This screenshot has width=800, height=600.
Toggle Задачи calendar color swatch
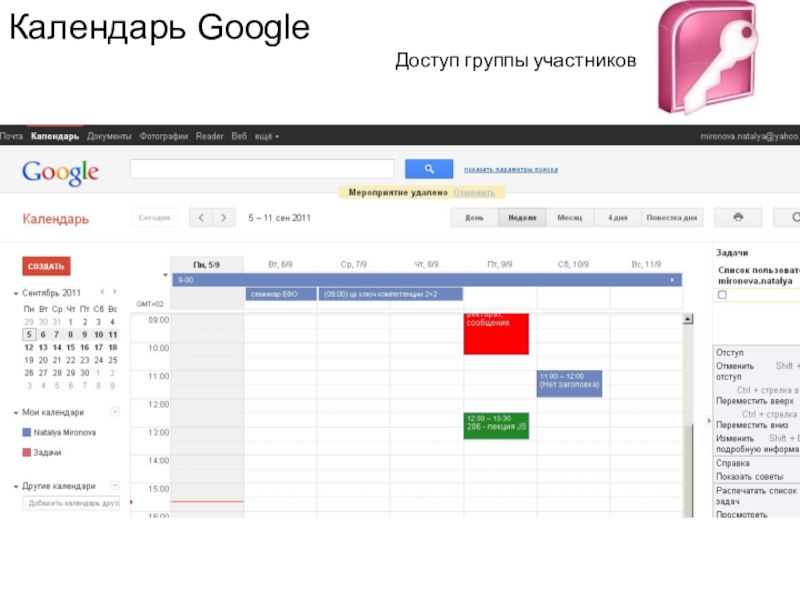point(27,452)
